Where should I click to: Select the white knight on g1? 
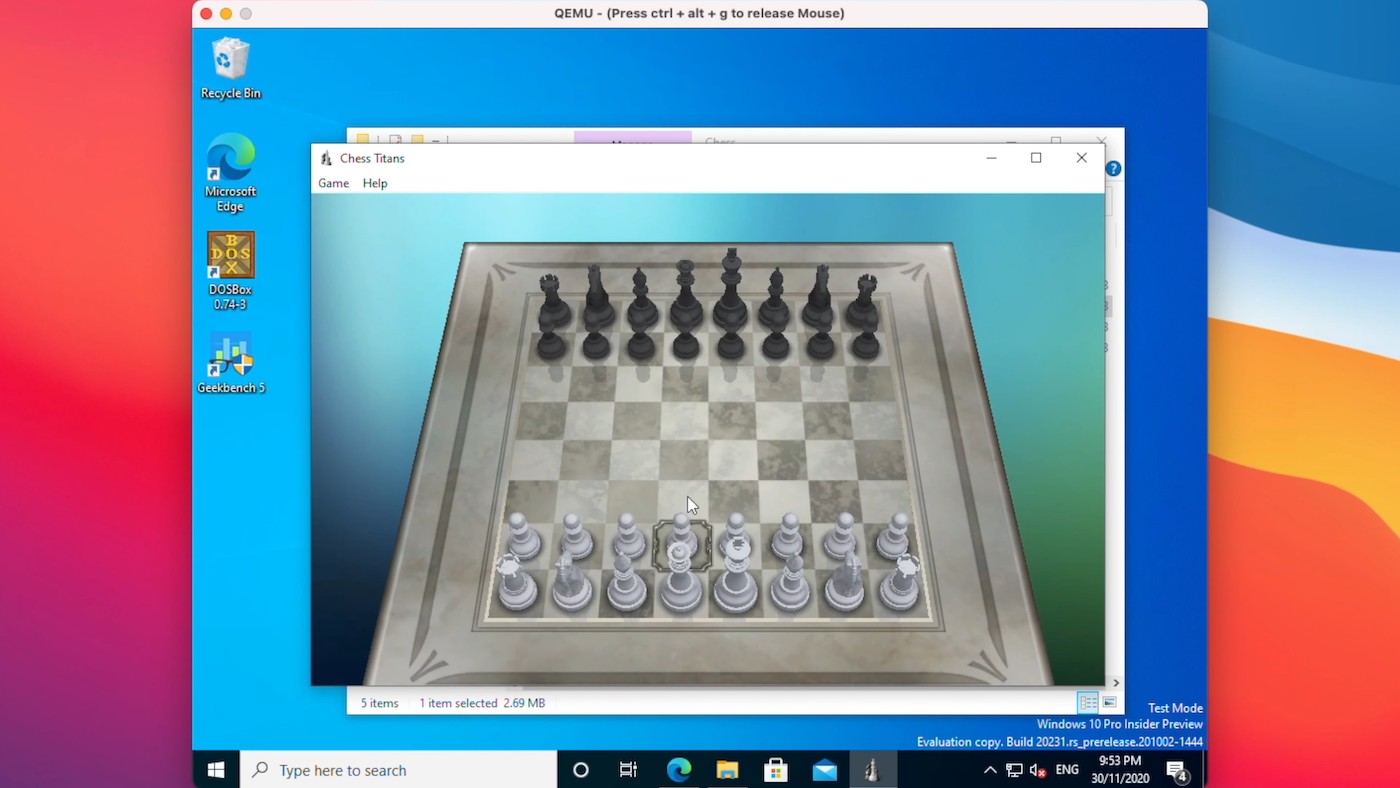pyautogui.click(x=845, y=582)
